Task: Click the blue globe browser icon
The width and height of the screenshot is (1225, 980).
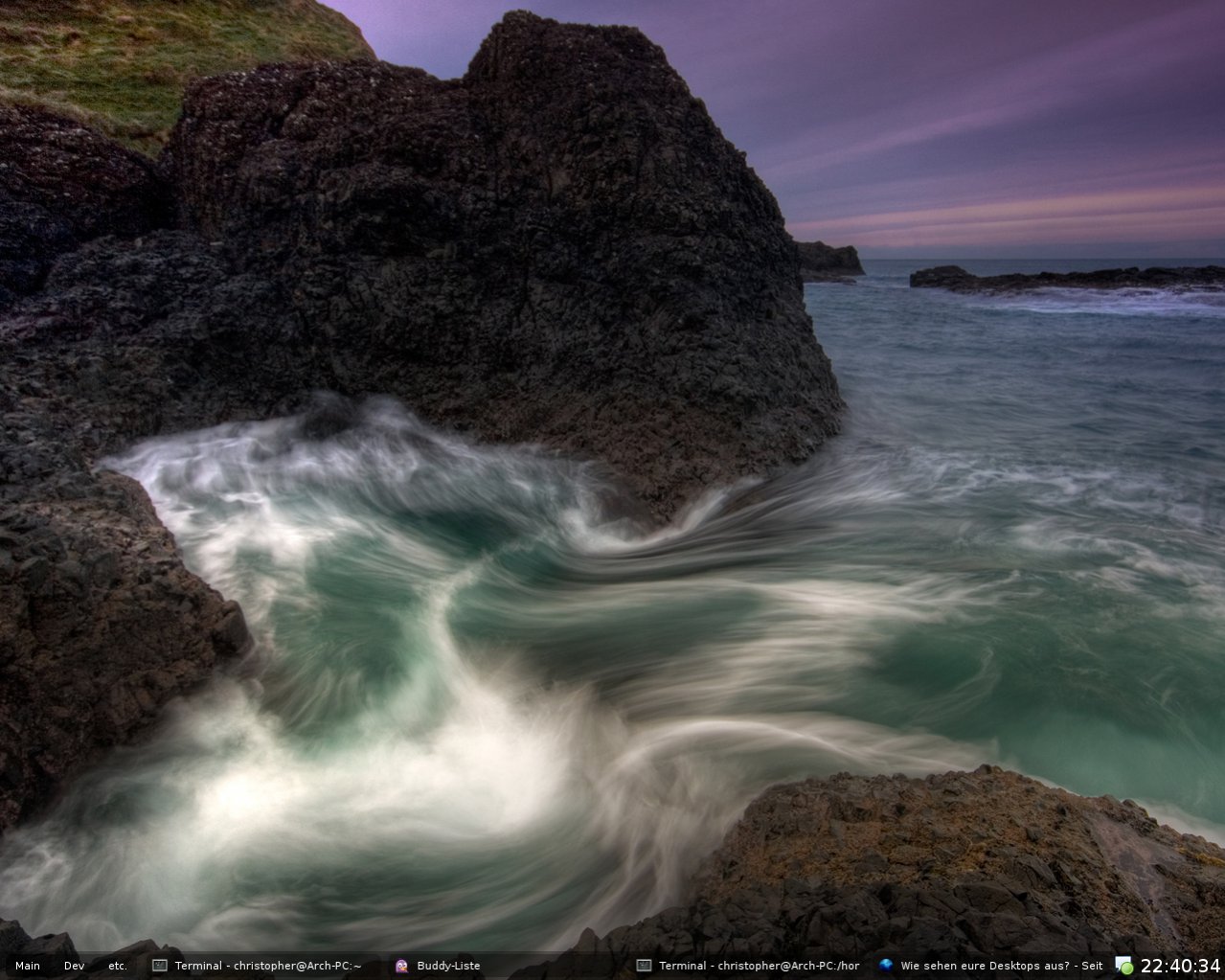Action: pos(886,966)
